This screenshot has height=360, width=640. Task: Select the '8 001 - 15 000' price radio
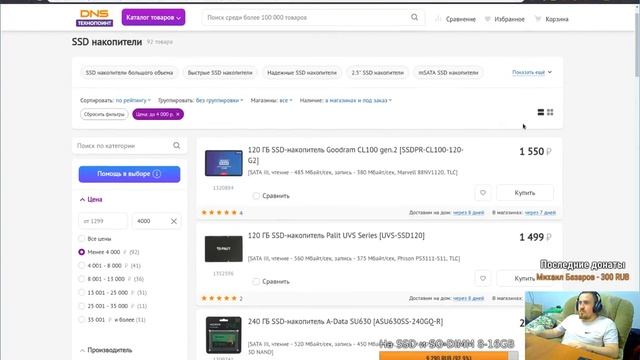[x=82, y=279]
